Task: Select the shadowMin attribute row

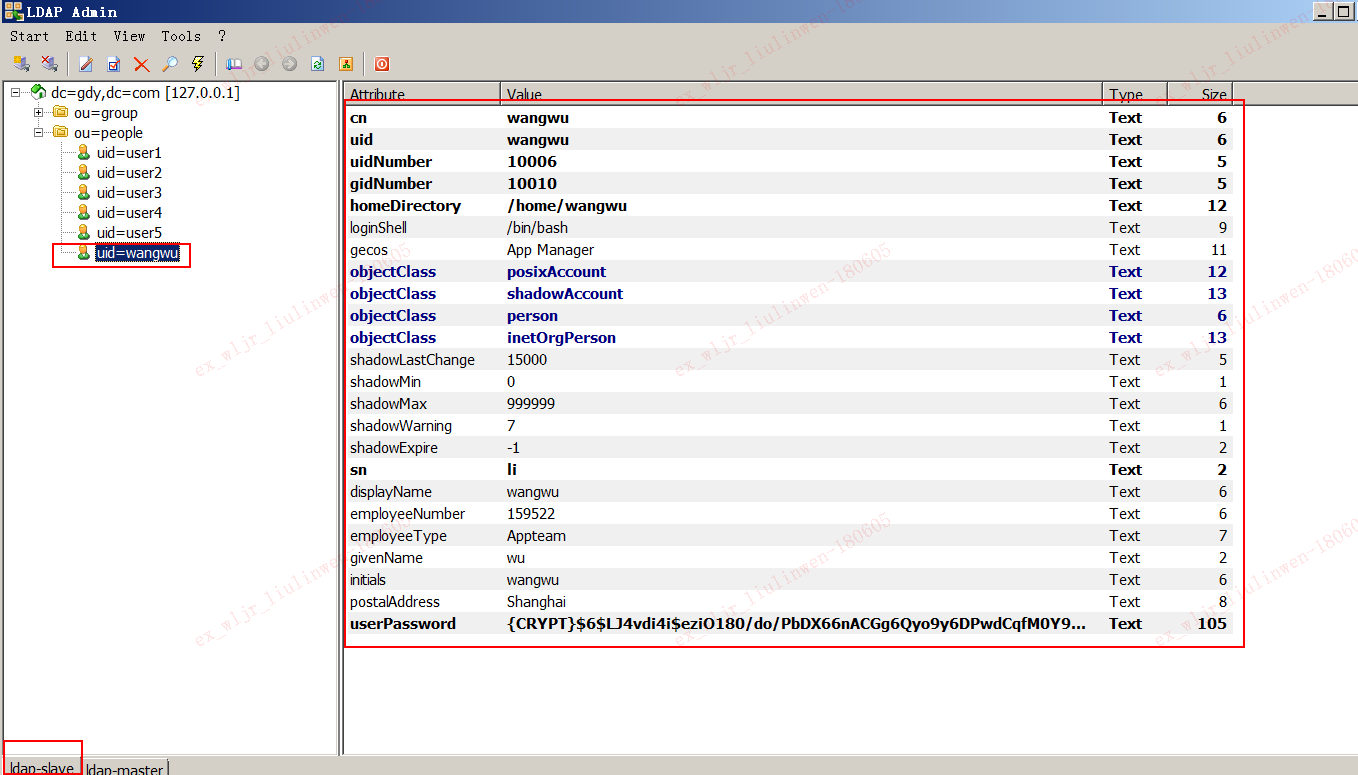Action: coord(788,381)
